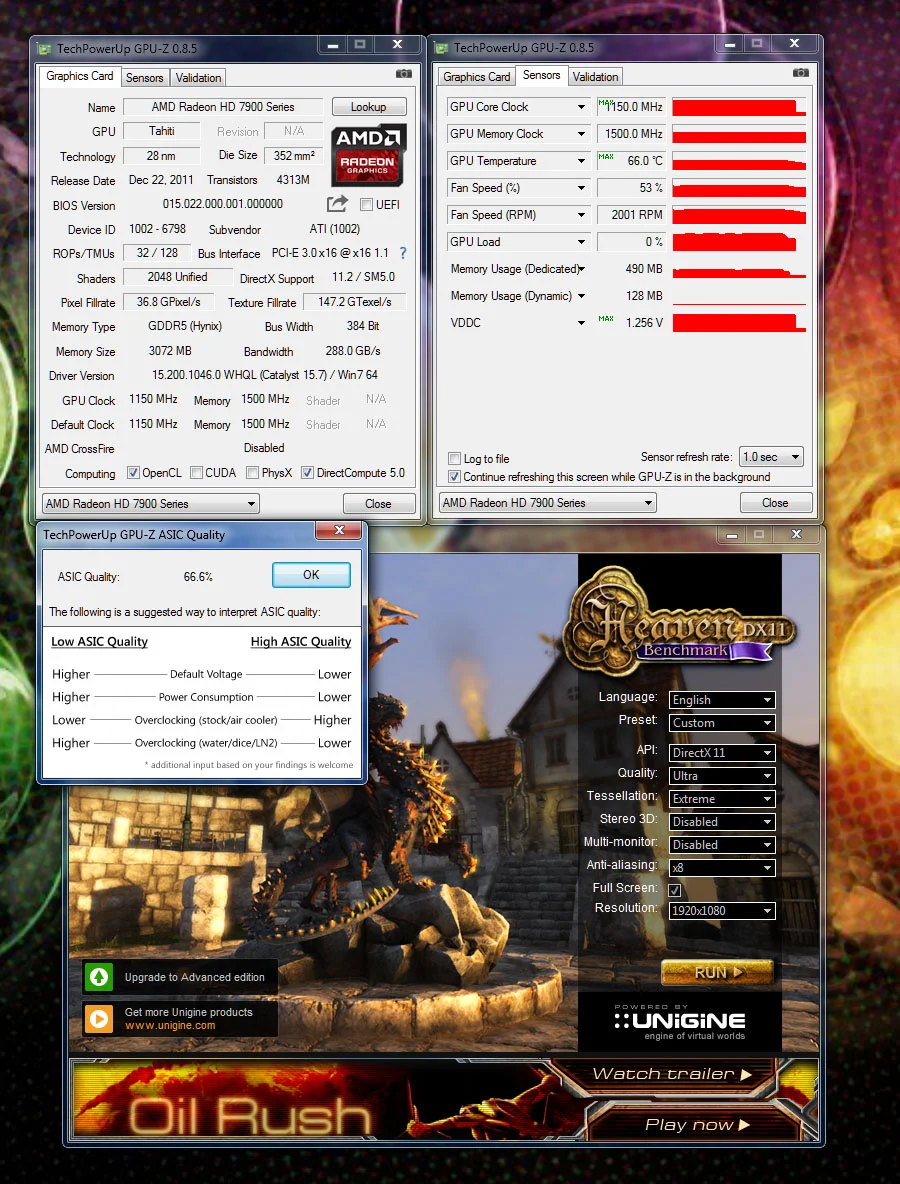Click the Lookup button

click(368, 107)
